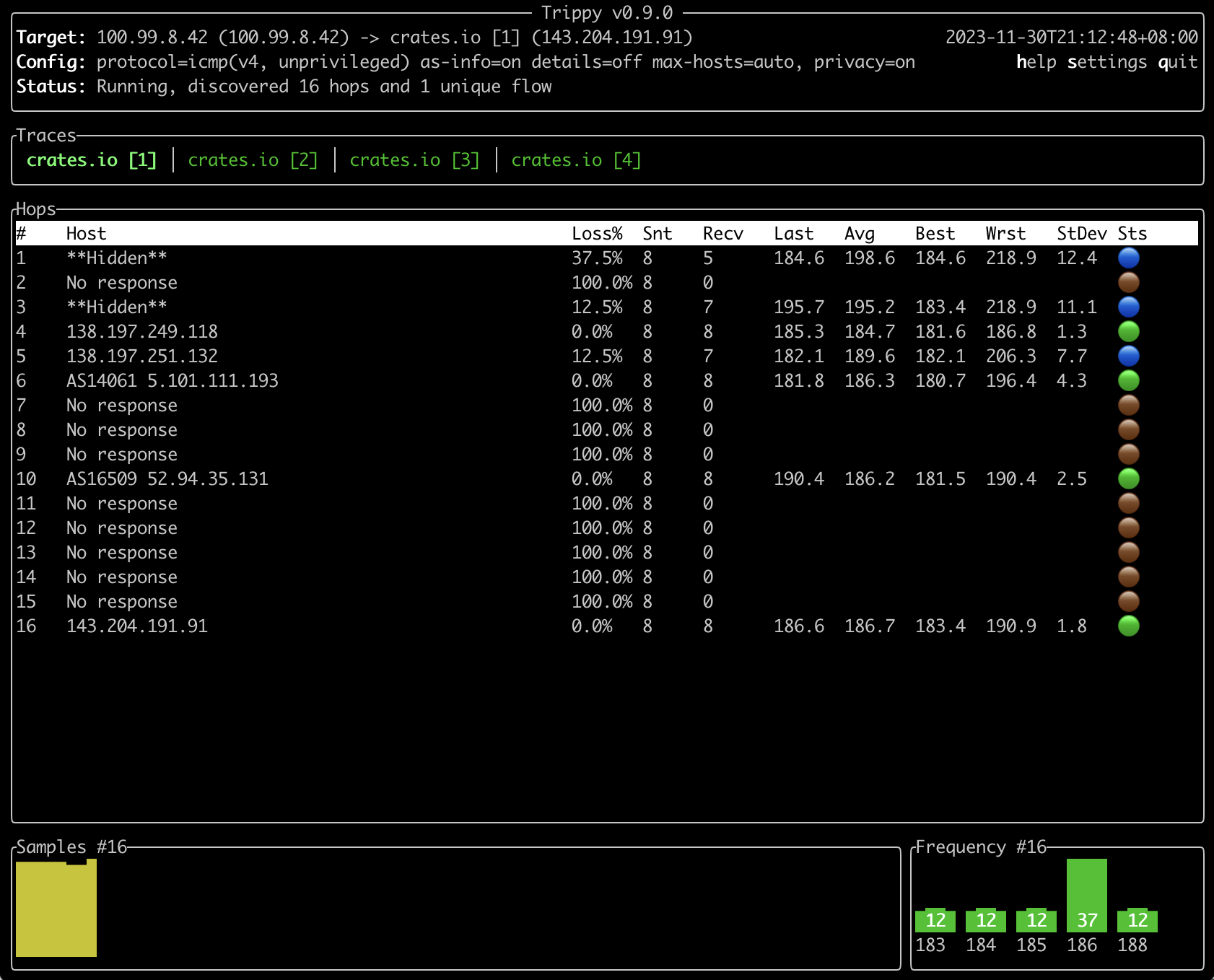Click the frequency bar labeled 183

tap(935, 920)
